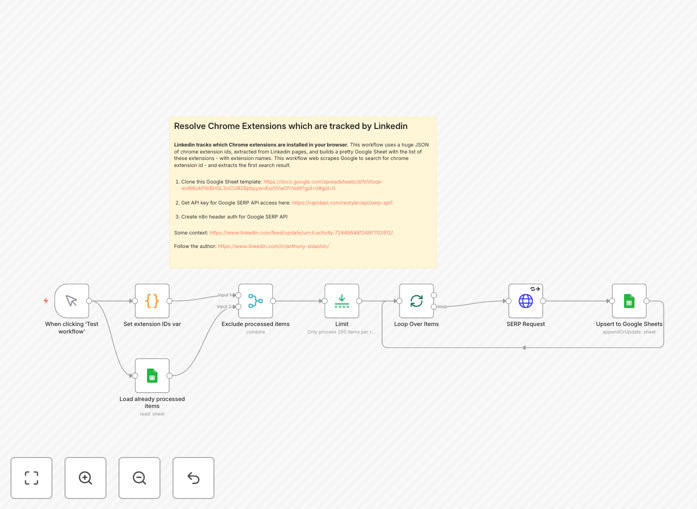Click the 'Loop Over Items' label
The image size is (697, 509).
(417, 324)
